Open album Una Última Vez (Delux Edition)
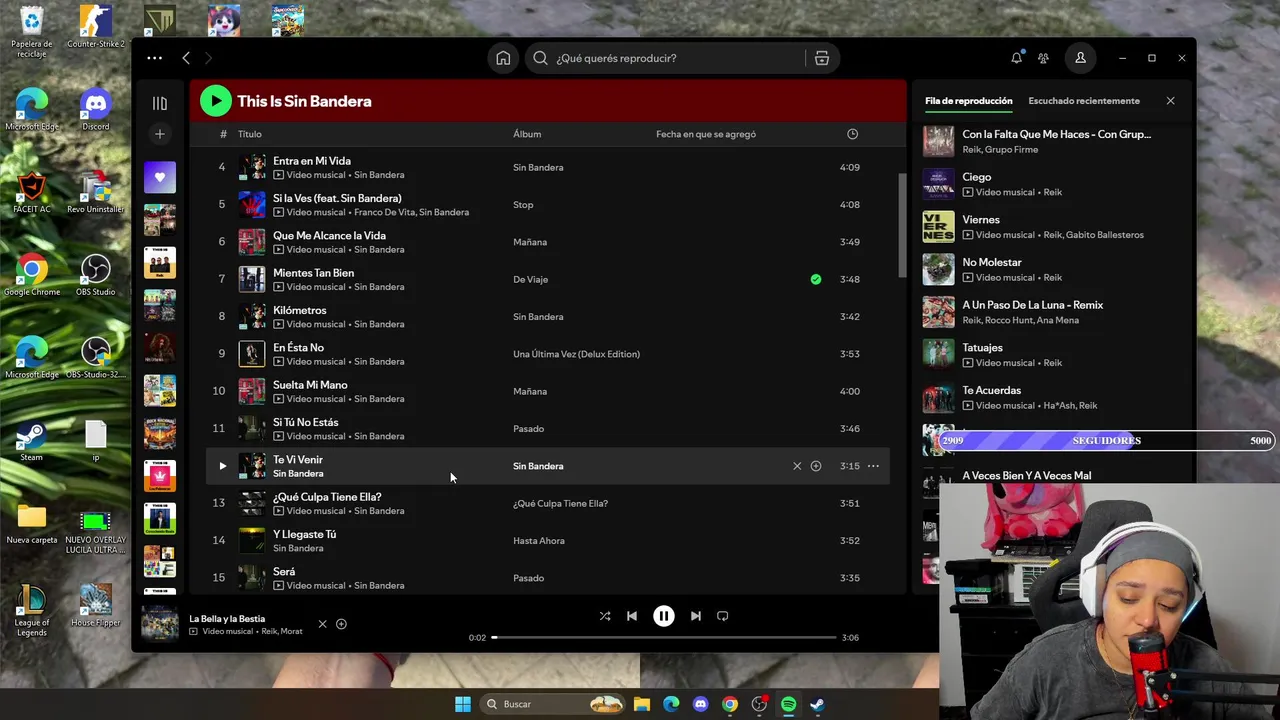This screenshot has height=720, width=1280. point(576,354)
